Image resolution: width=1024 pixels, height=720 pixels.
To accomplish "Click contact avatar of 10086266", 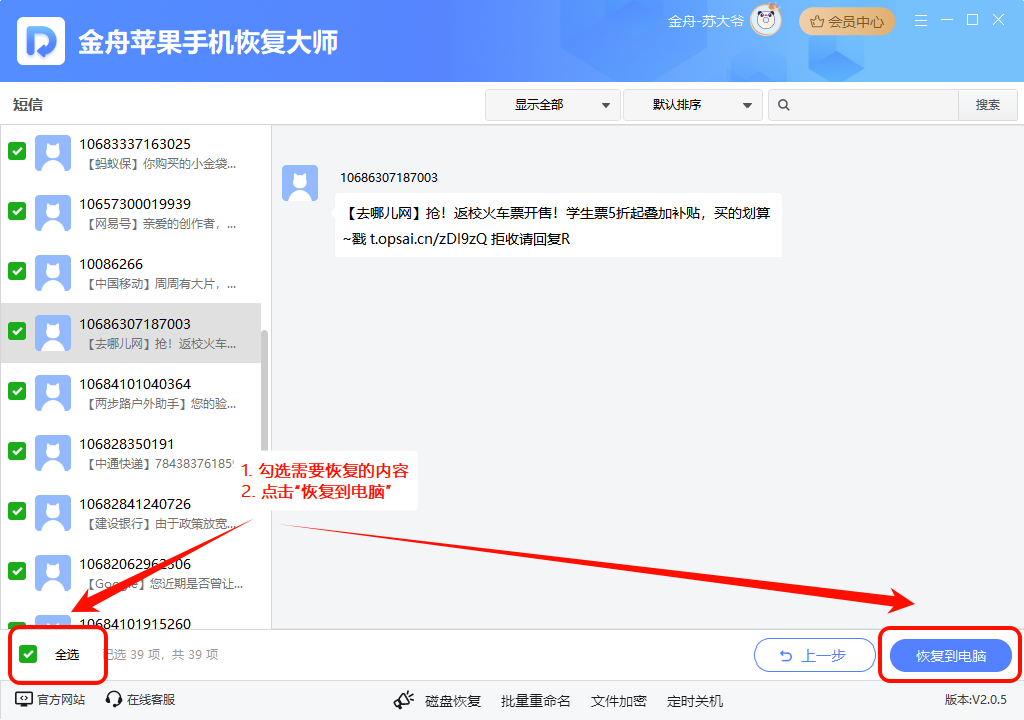I will (53, 273).
